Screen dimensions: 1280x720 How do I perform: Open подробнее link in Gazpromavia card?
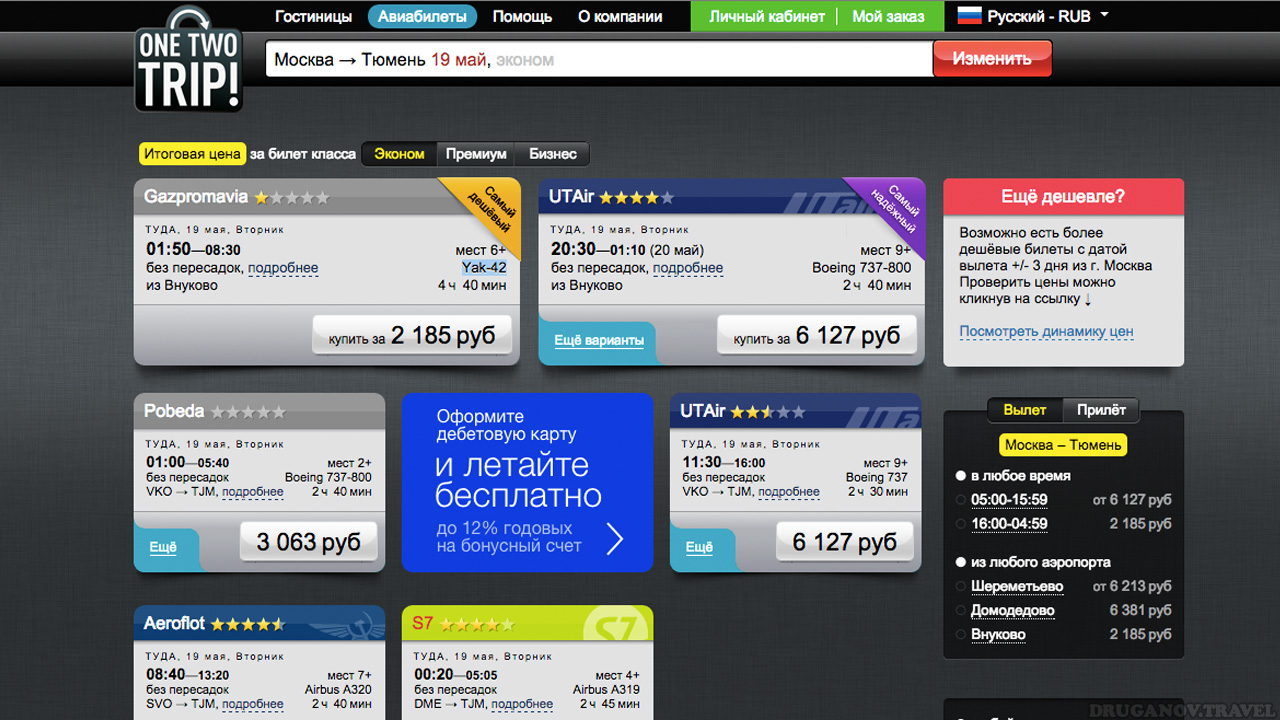283,268
